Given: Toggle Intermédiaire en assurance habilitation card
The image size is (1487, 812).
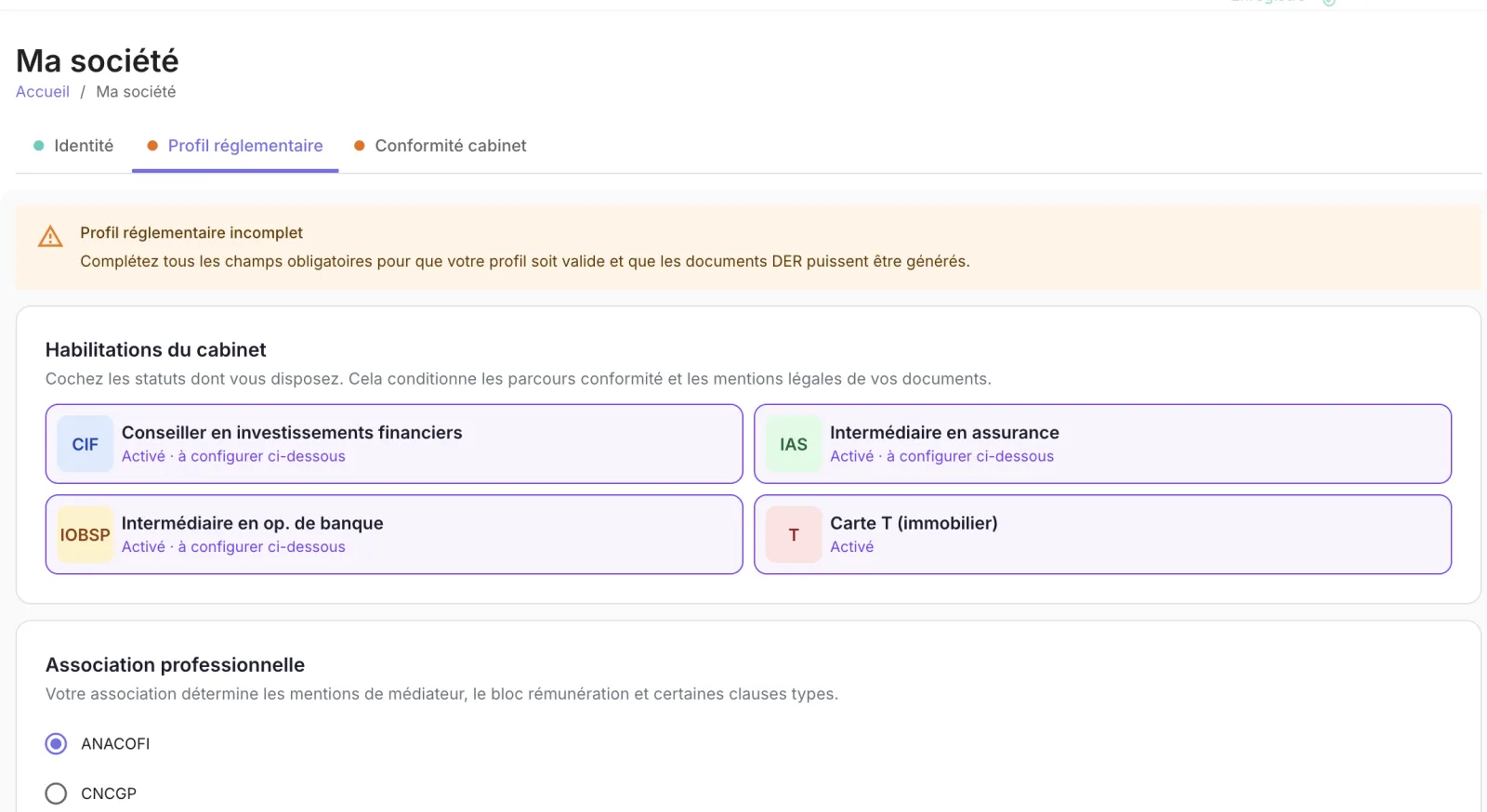Looking at the screenshot, I should click(1102, 444).
